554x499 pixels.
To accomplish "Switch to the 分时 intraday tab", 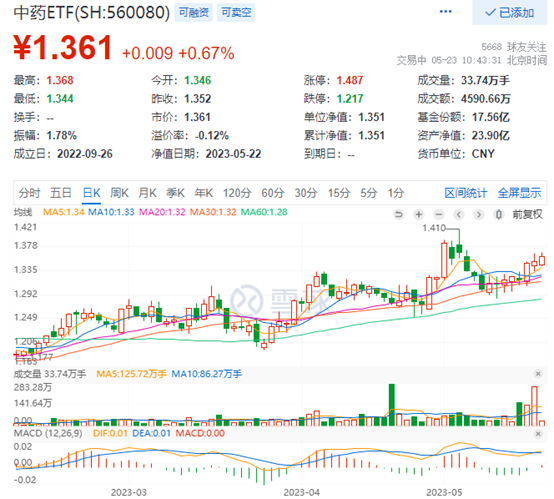I will pos(29,193).
